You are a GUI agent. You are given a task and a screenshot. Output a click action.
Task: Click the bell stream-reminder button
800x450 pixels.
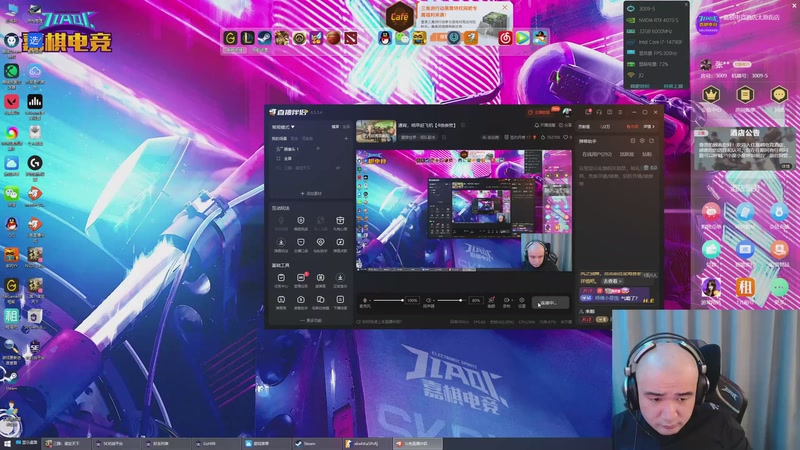pyautogui.click(x=544, y=125)
